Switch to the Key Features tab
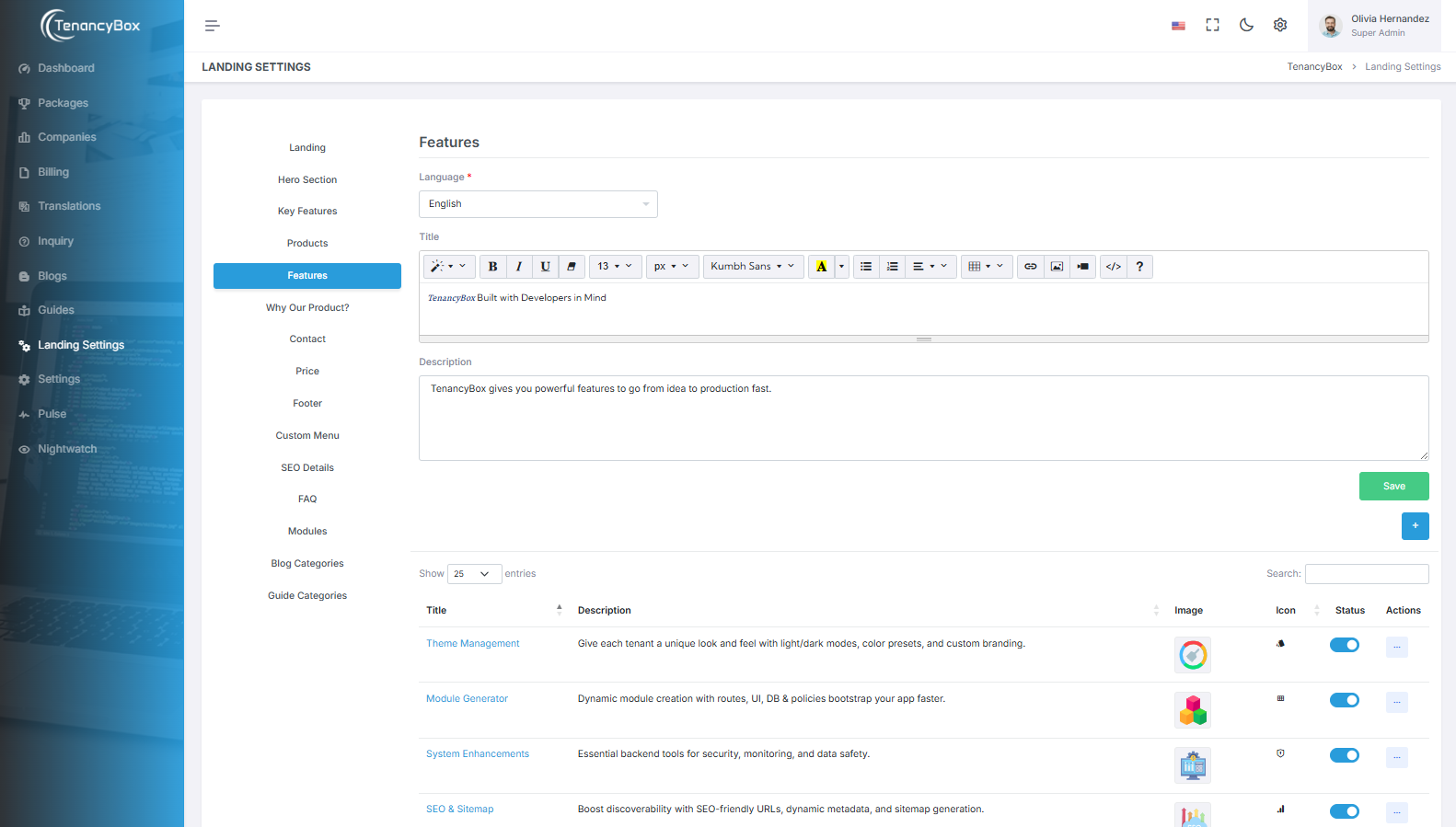The image size is (1456, 827). pos(307,212)
